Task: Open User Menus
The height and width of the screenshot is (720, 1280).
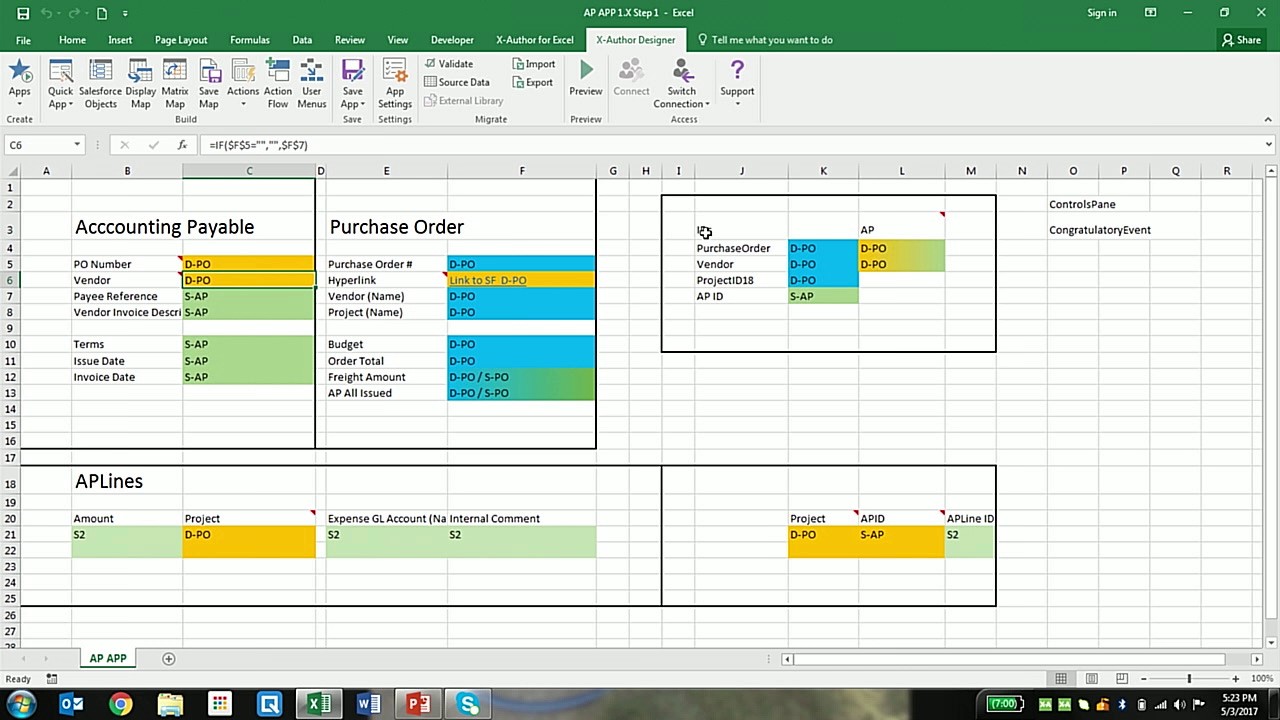Action: 312,83
